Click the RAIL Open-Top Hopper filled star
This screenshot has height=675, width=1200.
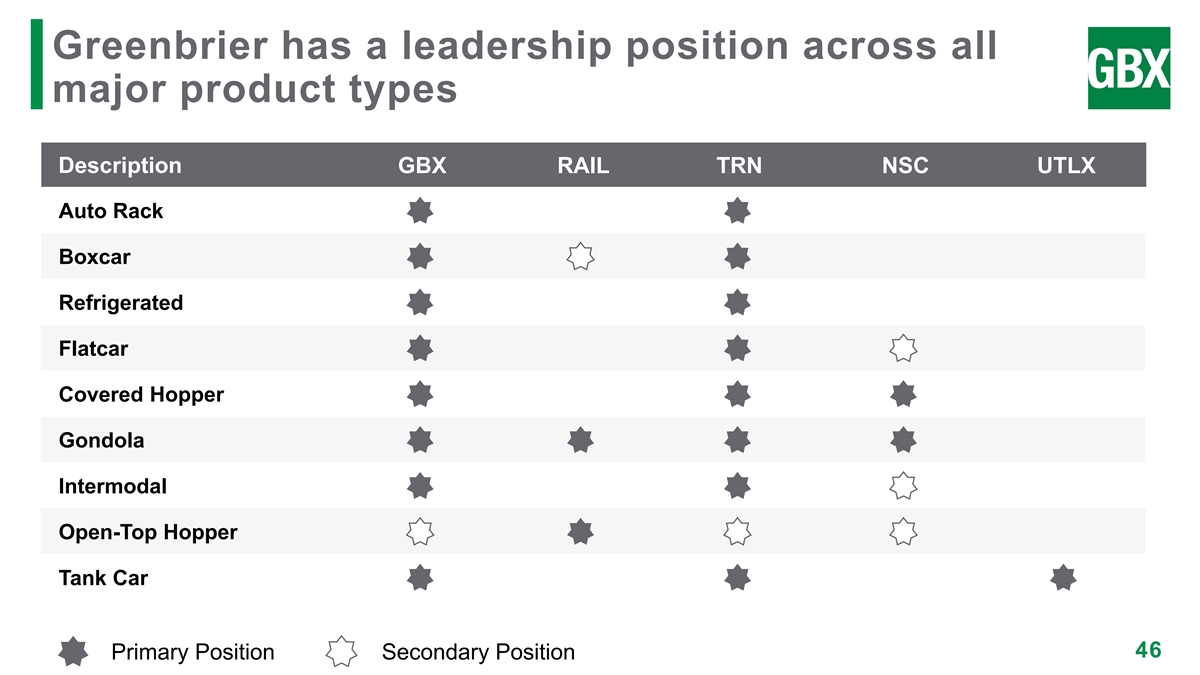click(x=580, y=532)
